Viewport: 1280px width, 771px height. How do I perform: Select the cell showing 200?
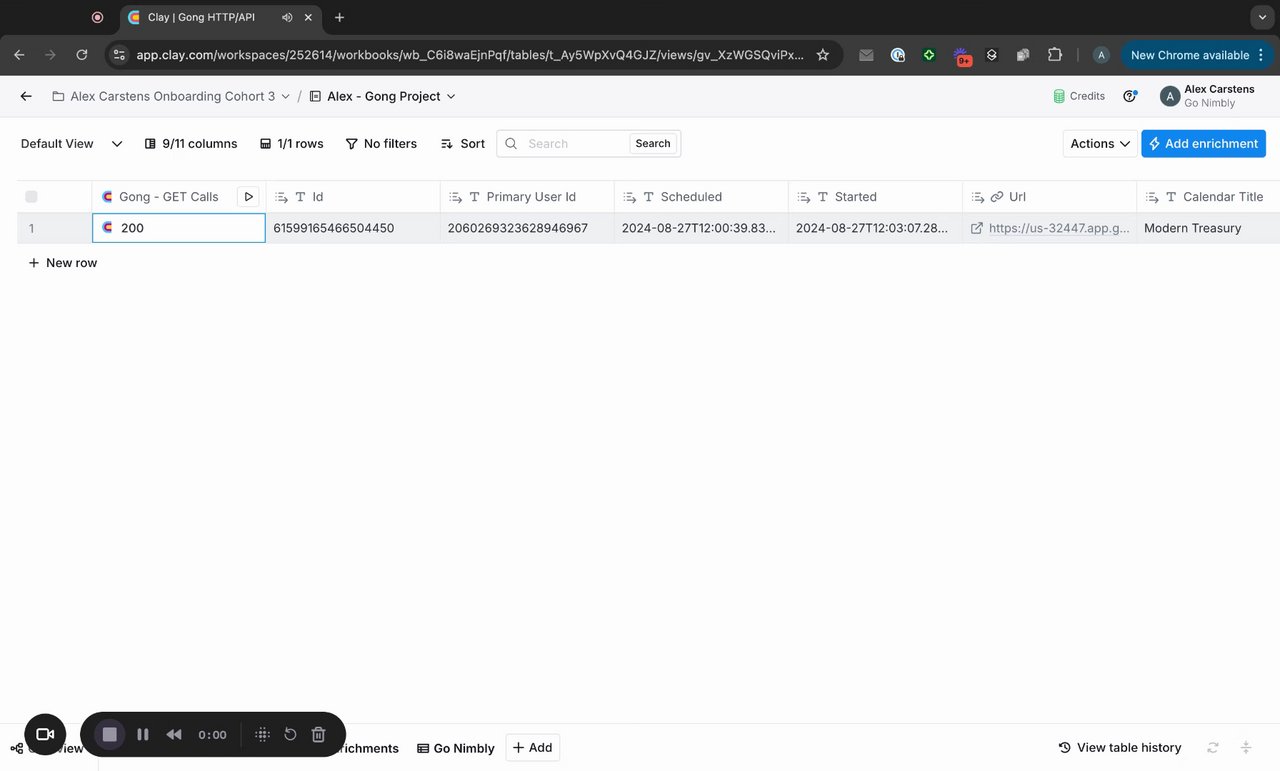coord(179,228)
